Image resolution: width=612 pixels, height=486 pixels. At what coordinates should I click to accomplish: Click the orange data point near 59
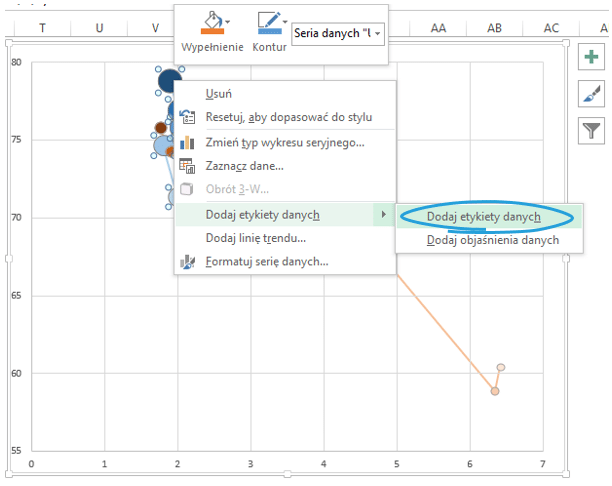[x=494, y=391]
